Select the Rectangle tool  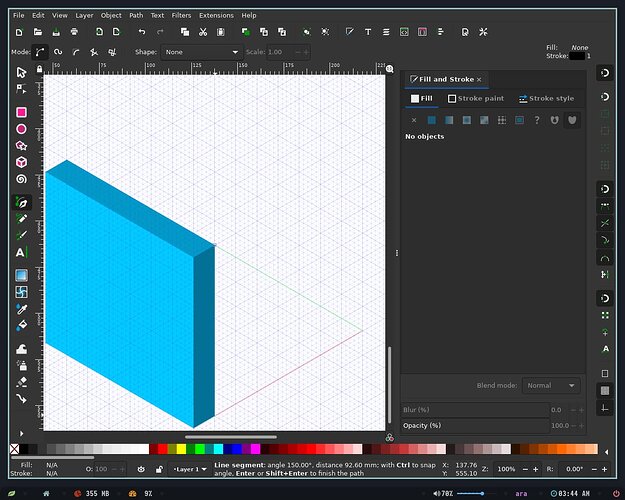[x=22, y=112]
